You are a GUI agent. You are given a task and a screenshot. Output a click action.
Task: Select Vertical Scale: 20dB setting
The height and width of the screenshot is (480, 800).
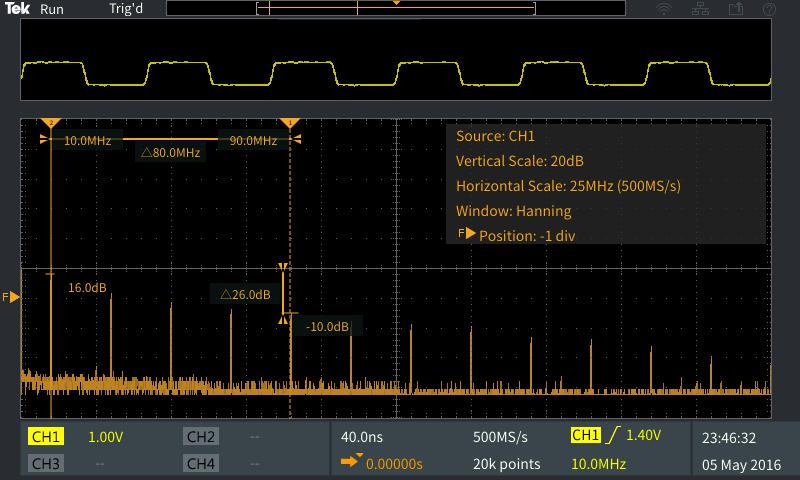pos(519,161)
